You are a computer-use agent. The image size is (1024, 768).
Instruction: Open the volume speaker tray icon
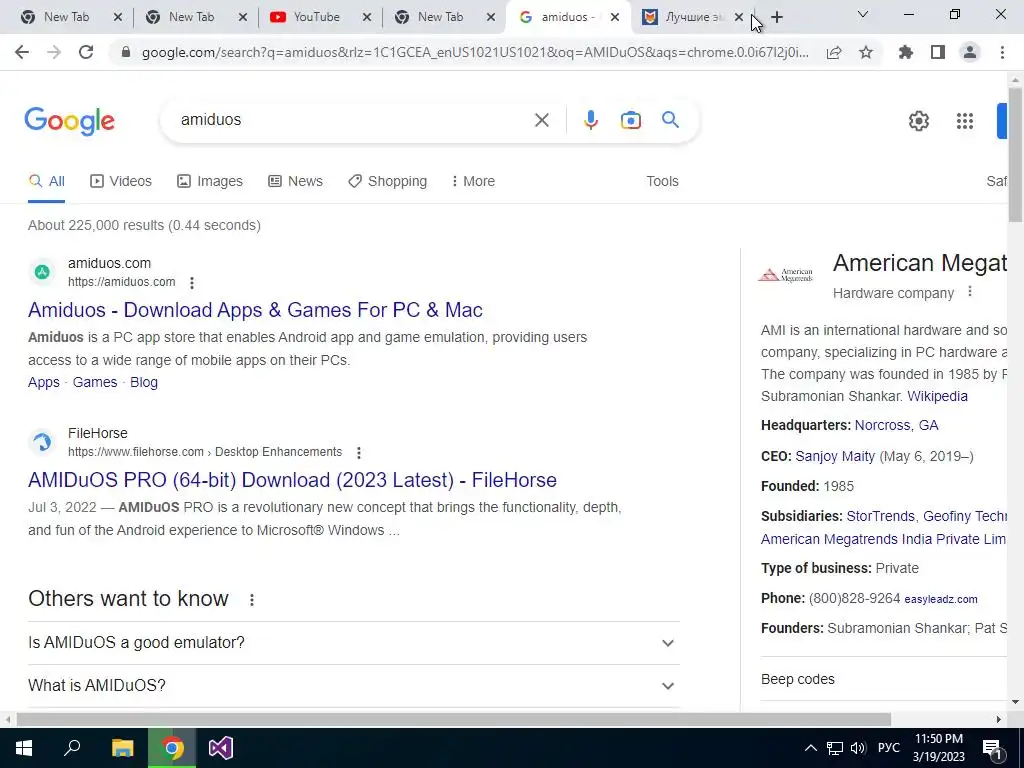point(858,748)
